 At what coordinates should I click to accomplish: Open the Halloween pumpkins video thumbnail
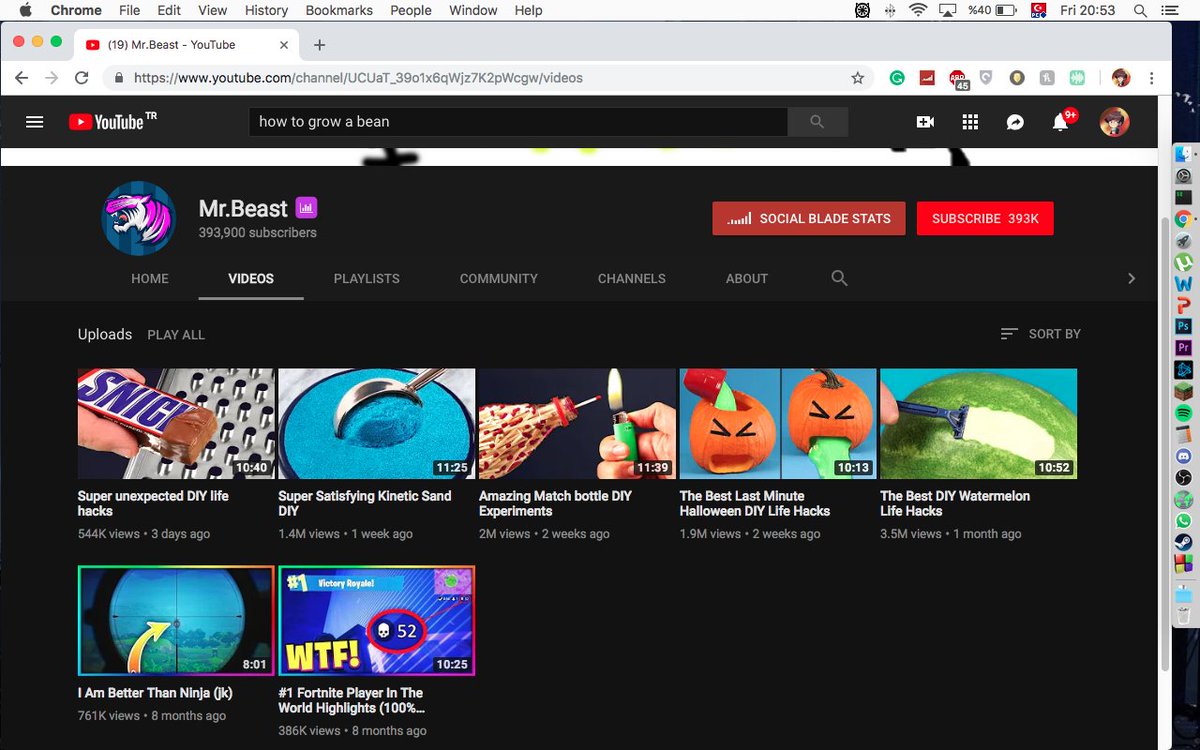point(778,424)
